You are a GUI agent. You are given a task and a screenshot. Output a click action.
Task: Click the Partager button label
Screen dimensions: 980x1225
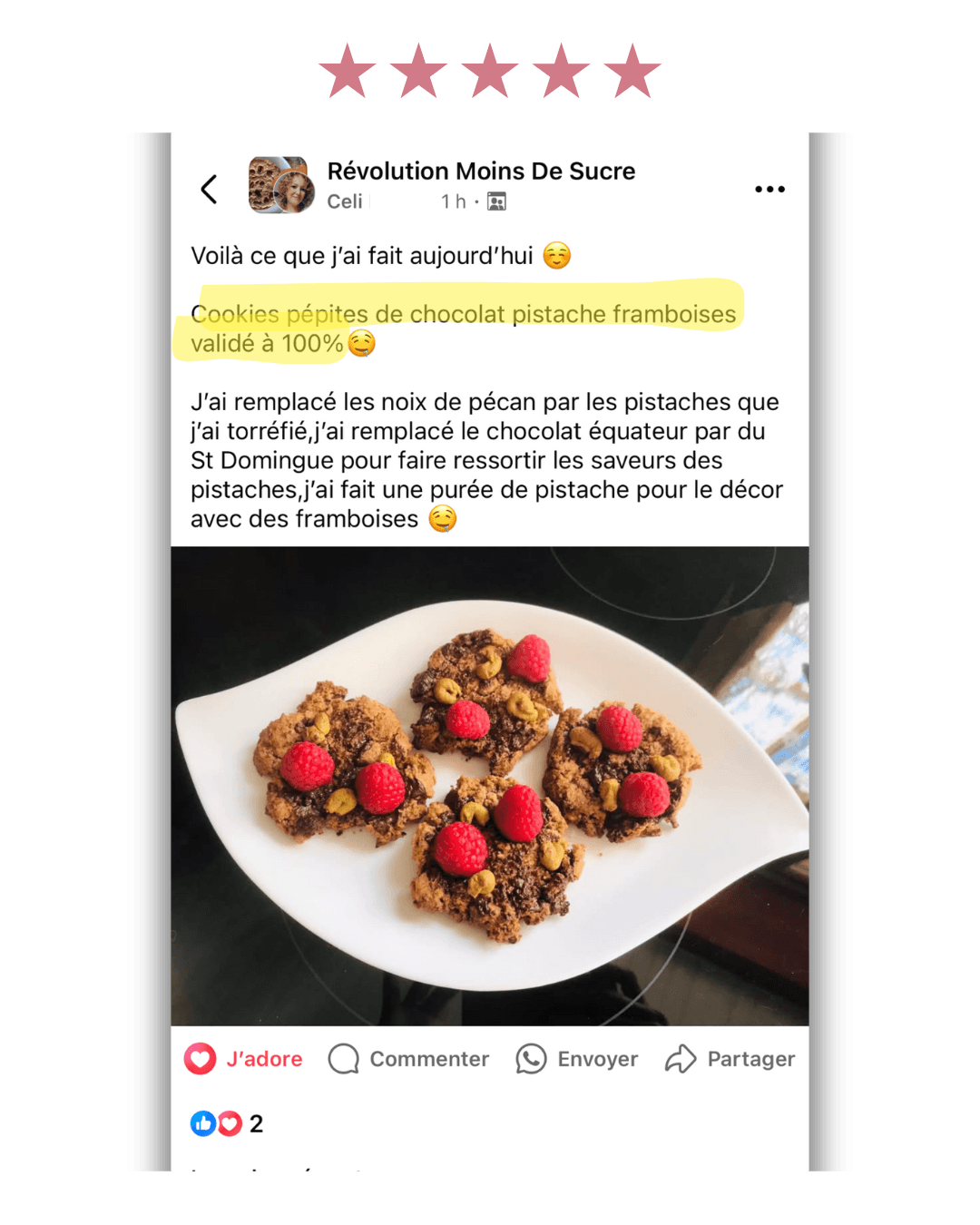(x=751, y=1059)
